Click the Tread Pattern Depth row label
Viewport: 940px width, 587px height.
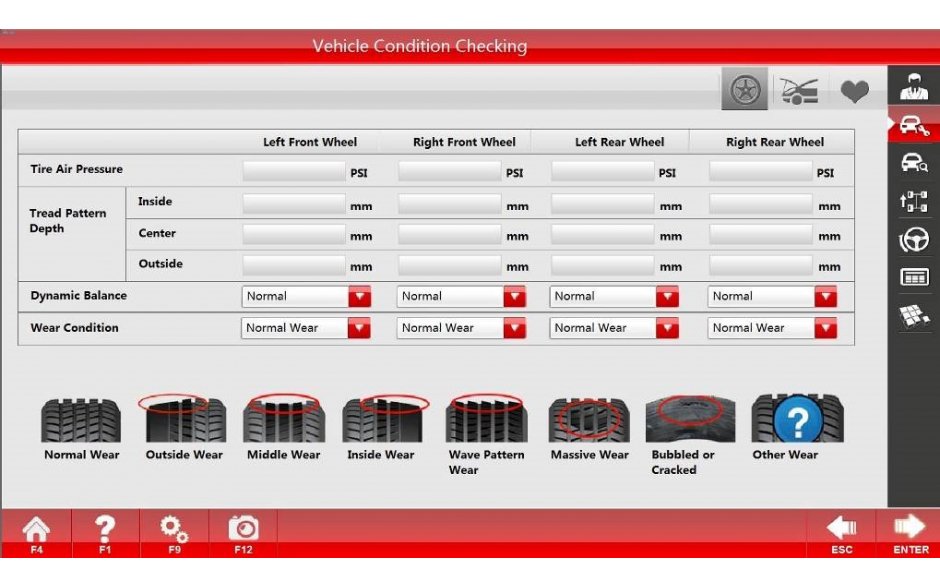68,221
